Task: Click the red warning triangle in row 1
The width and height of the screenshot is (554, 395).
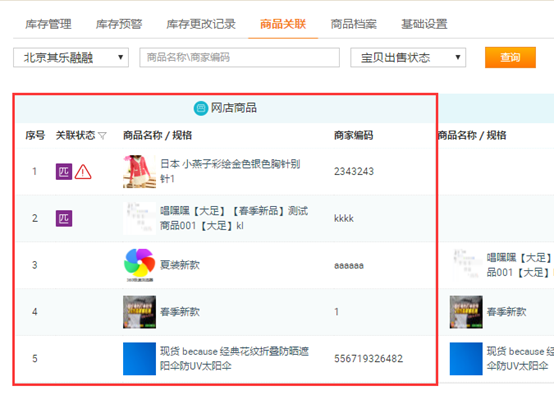Action: coord(83,172)
